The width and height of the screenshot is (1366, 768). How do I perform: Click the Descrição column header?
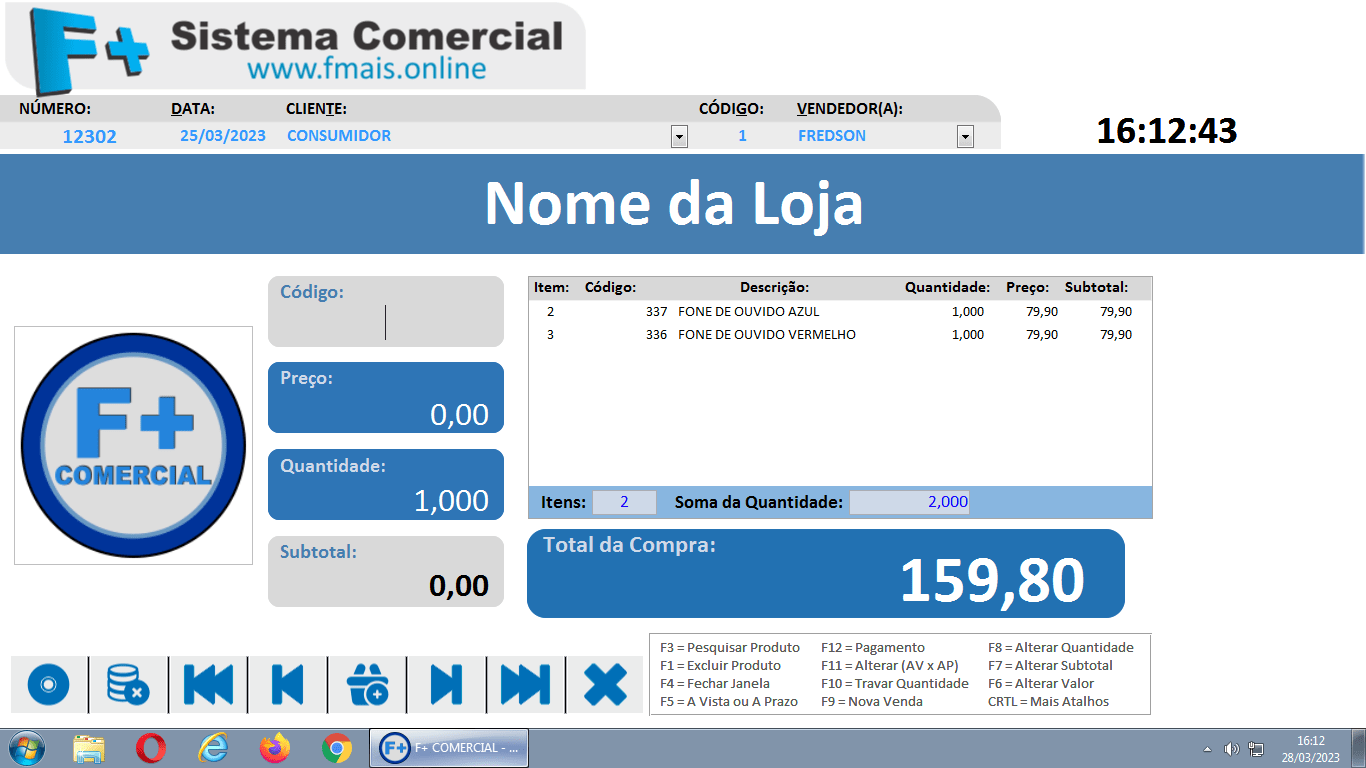(x=775, y=287)
